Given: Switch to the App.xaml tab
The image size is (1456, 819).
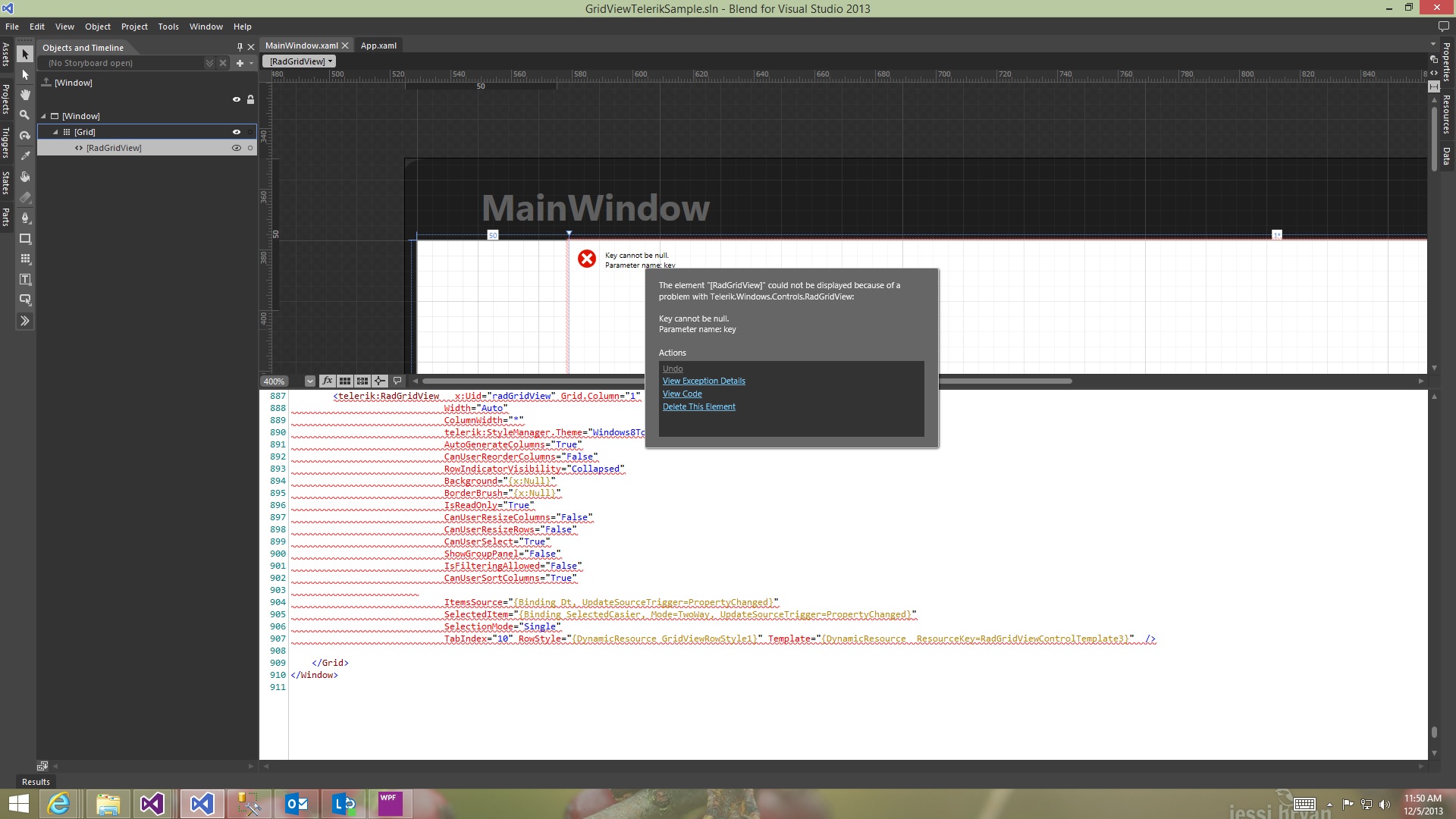Looking at the screenshot, I should pyautogui.click(x=378, y=45).
